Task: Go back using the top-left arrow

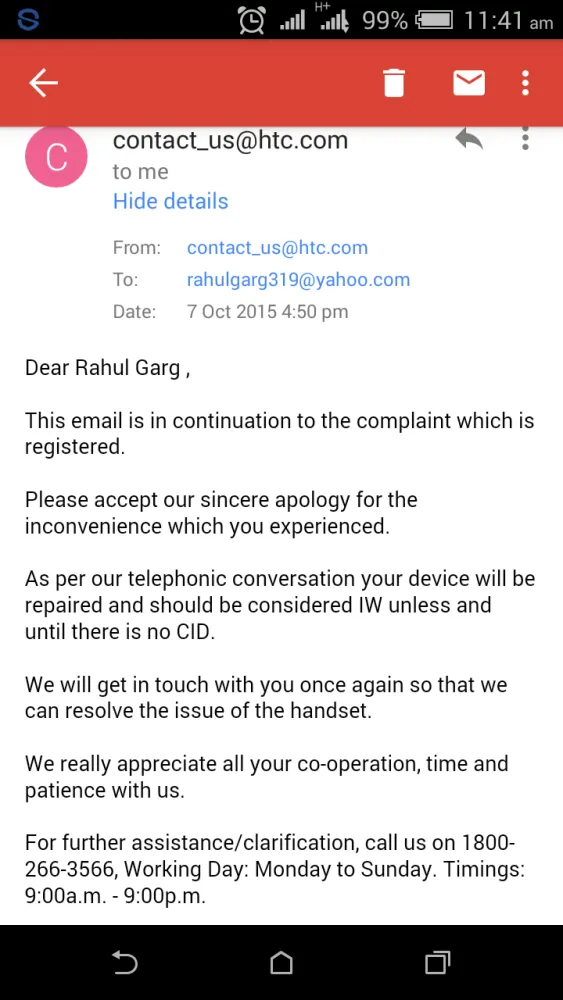Action: click(43, 83)
